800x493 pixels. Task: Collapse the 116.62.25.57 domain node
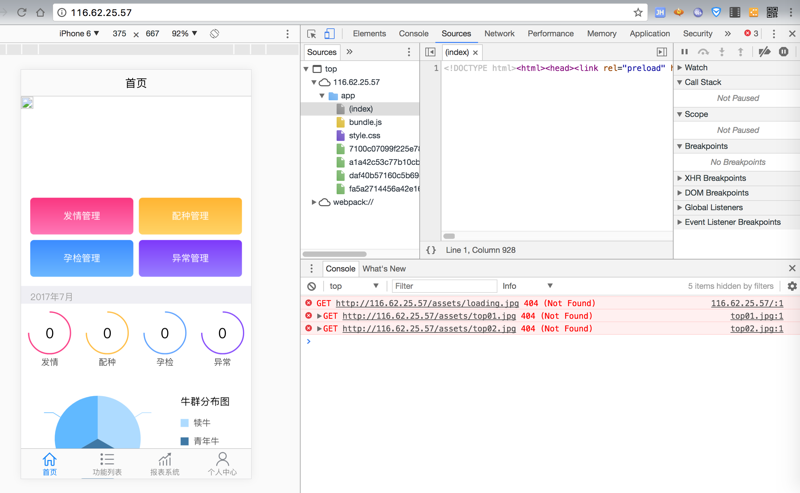coord(314,82)
